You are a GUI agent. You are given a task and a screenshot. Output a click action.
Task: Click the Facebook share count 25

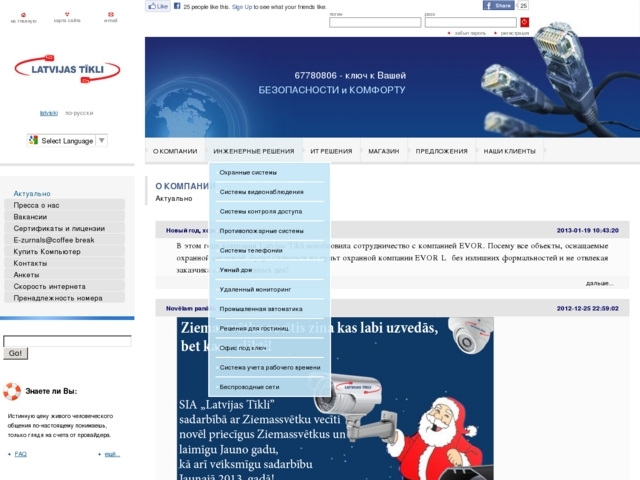pyautogui.click(x=523, y=5)
